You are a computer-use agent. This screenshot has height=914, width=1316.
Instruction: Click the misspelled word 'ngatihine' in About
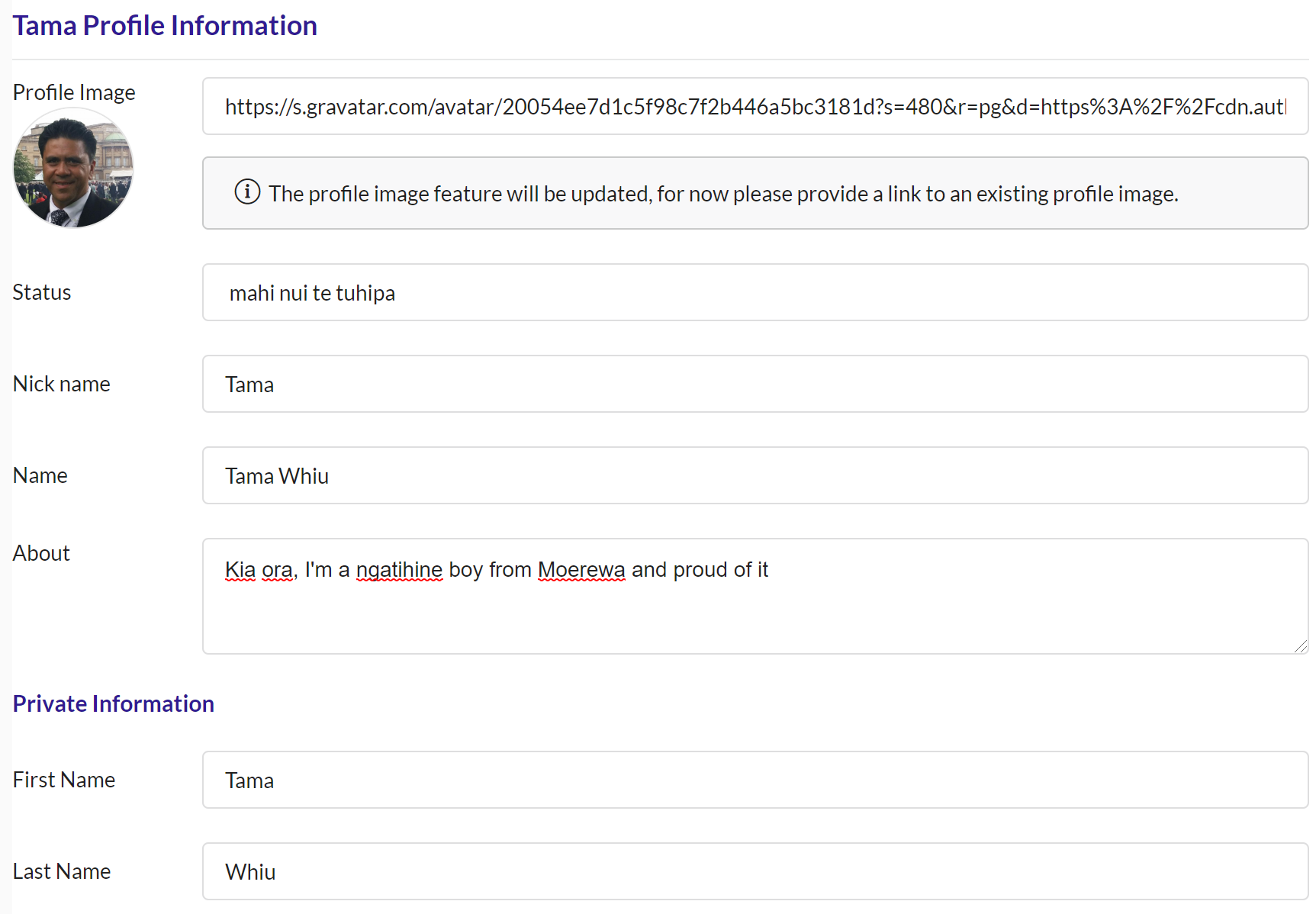pyautogui.click(x=399, y=570)
